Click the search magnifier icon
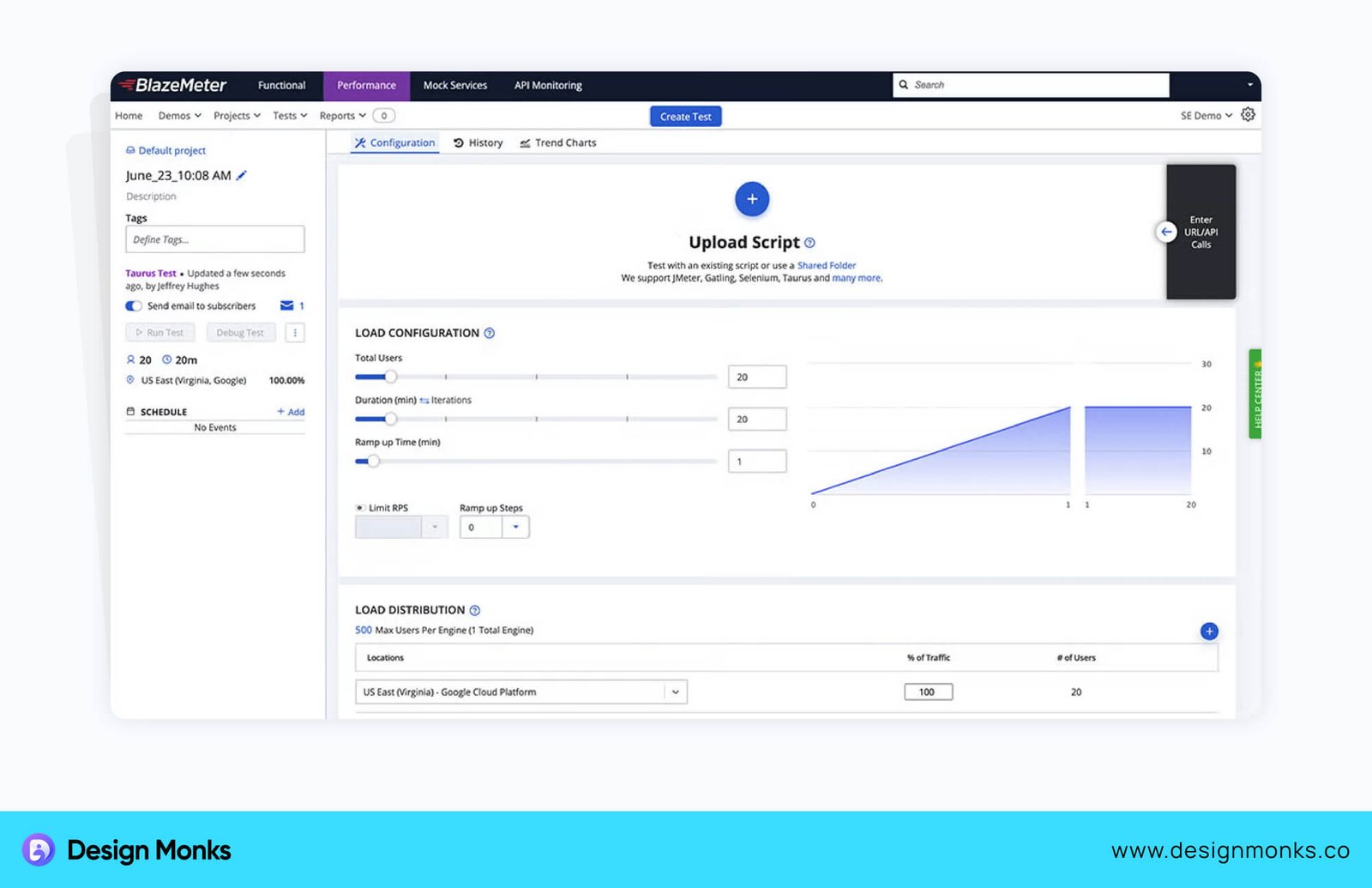 coord(903,85)
